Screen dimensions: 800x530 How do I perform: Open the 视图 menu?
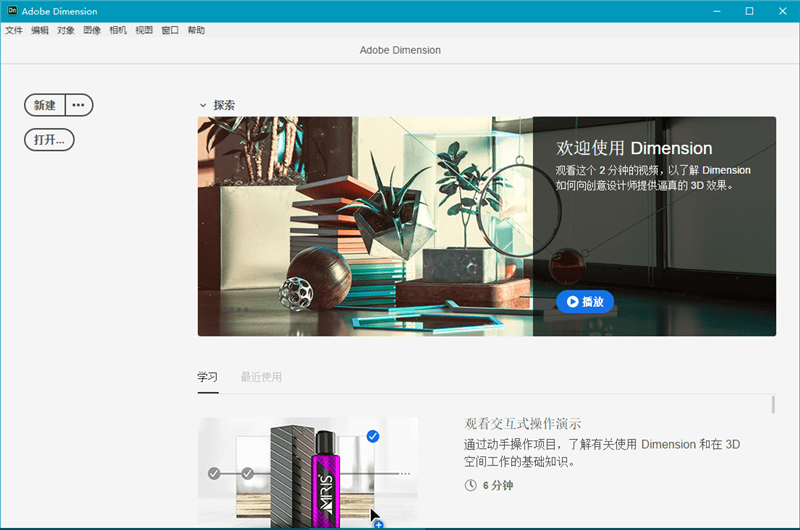[x=144, y=31]
